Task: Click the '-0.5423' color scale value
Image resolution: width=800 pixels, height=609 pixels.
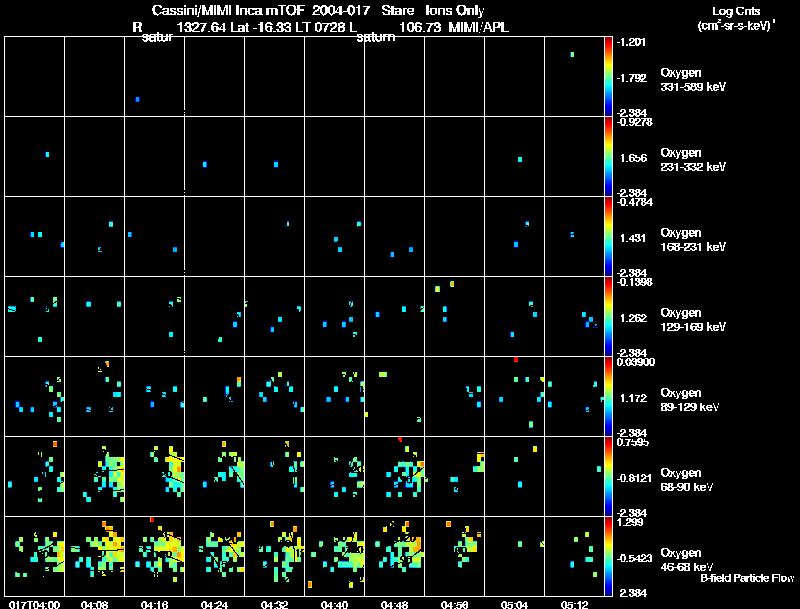Action: 634,559
